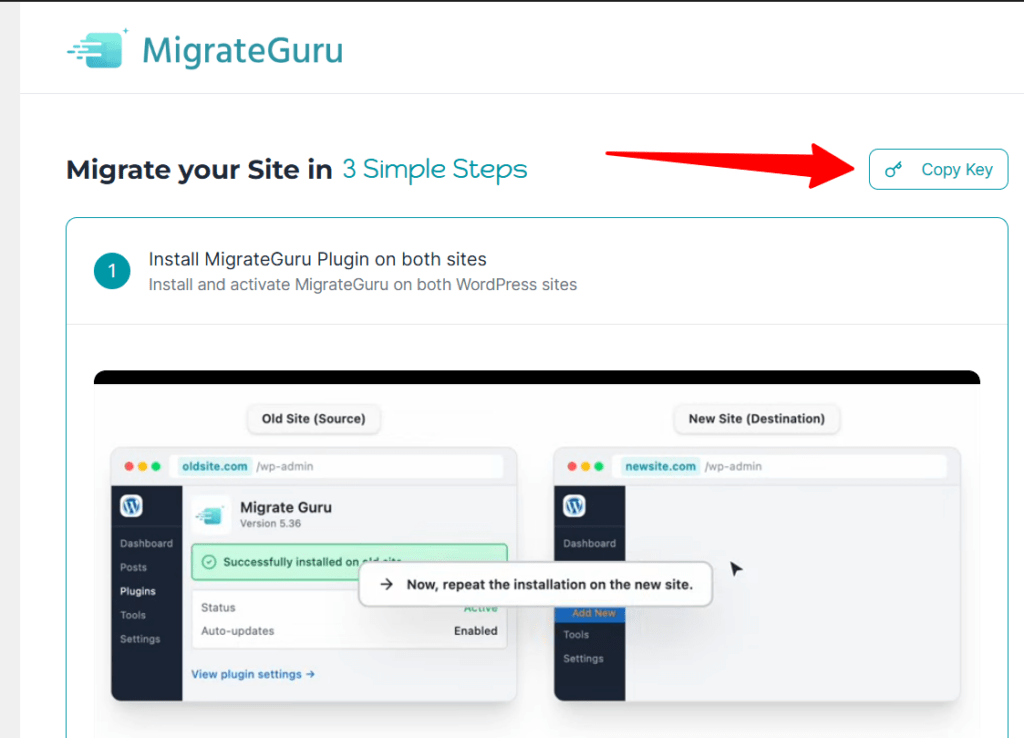Click 'Now, repeat the installation' tooltip text

(x=549, y=585)
